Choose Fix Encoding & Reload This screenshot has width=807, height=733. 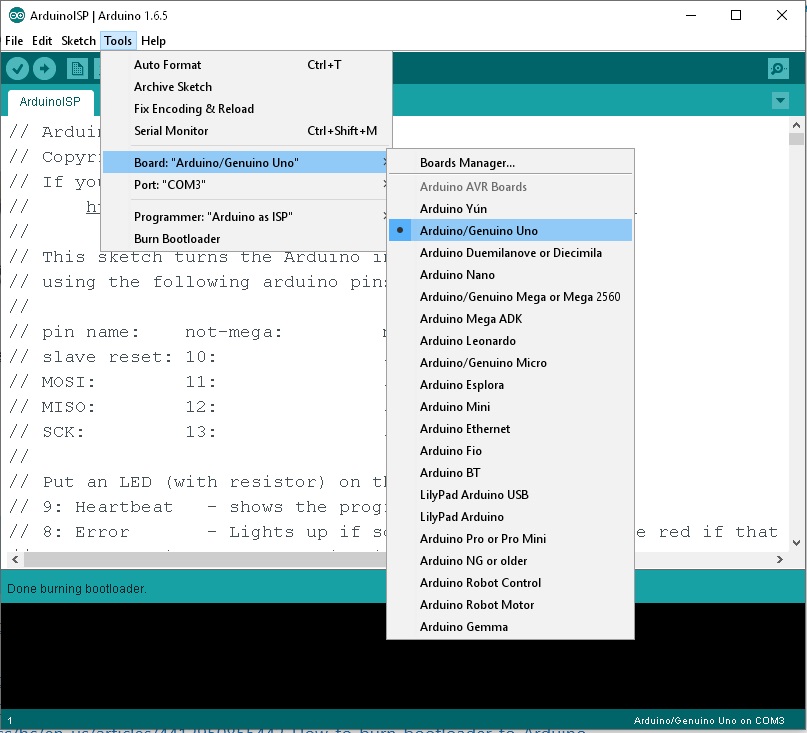click(246, 109)
